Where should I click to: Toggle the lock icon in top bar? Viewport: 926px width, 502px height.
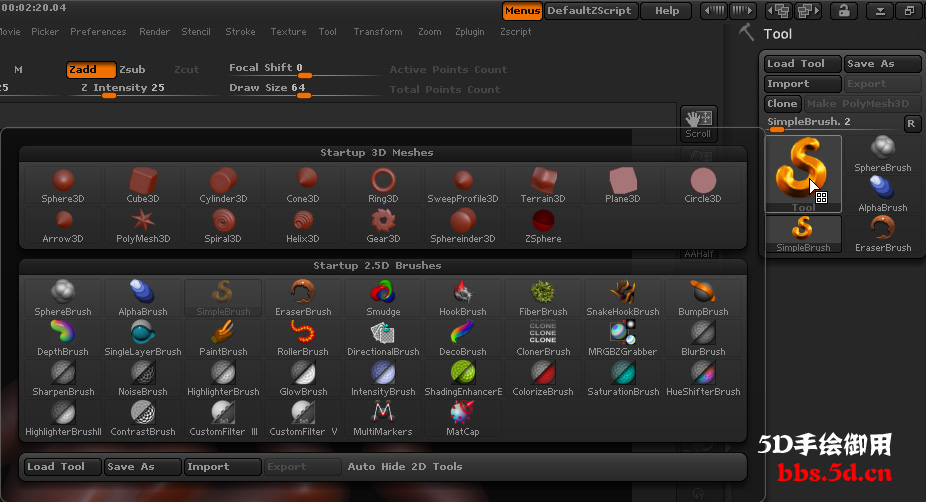(845, 11)
